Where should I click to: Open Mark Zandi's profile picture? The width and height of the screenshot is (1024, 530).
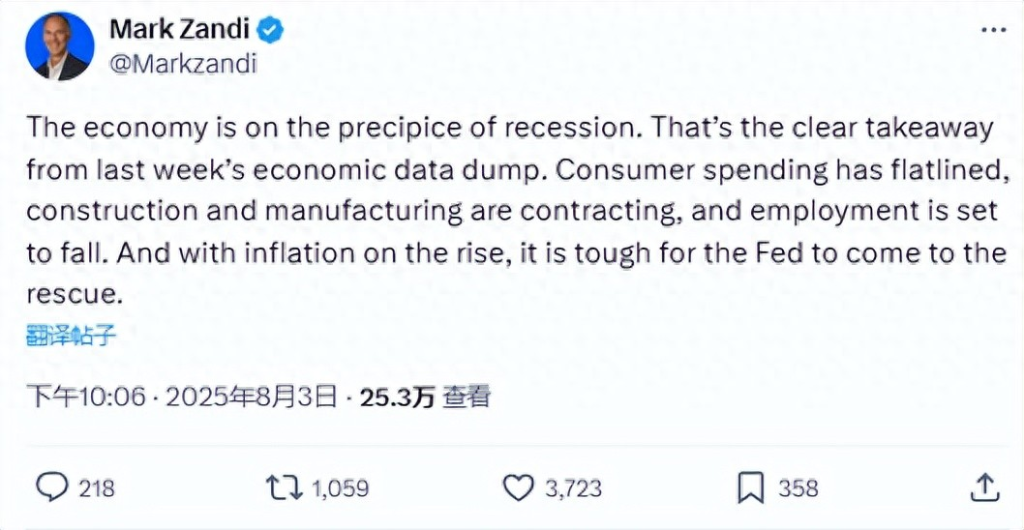pyautogui.click(x=59, y=46)
